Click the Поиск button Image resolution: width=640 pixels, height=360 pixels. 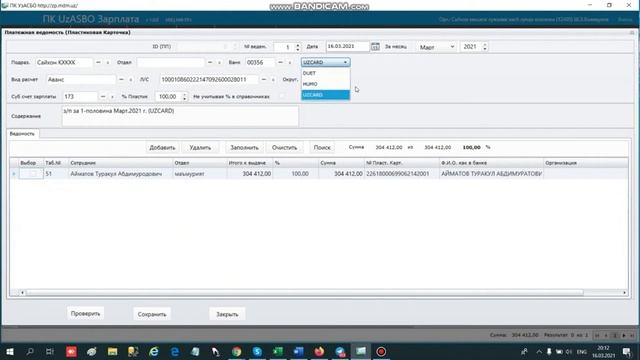tap(322, 147)
